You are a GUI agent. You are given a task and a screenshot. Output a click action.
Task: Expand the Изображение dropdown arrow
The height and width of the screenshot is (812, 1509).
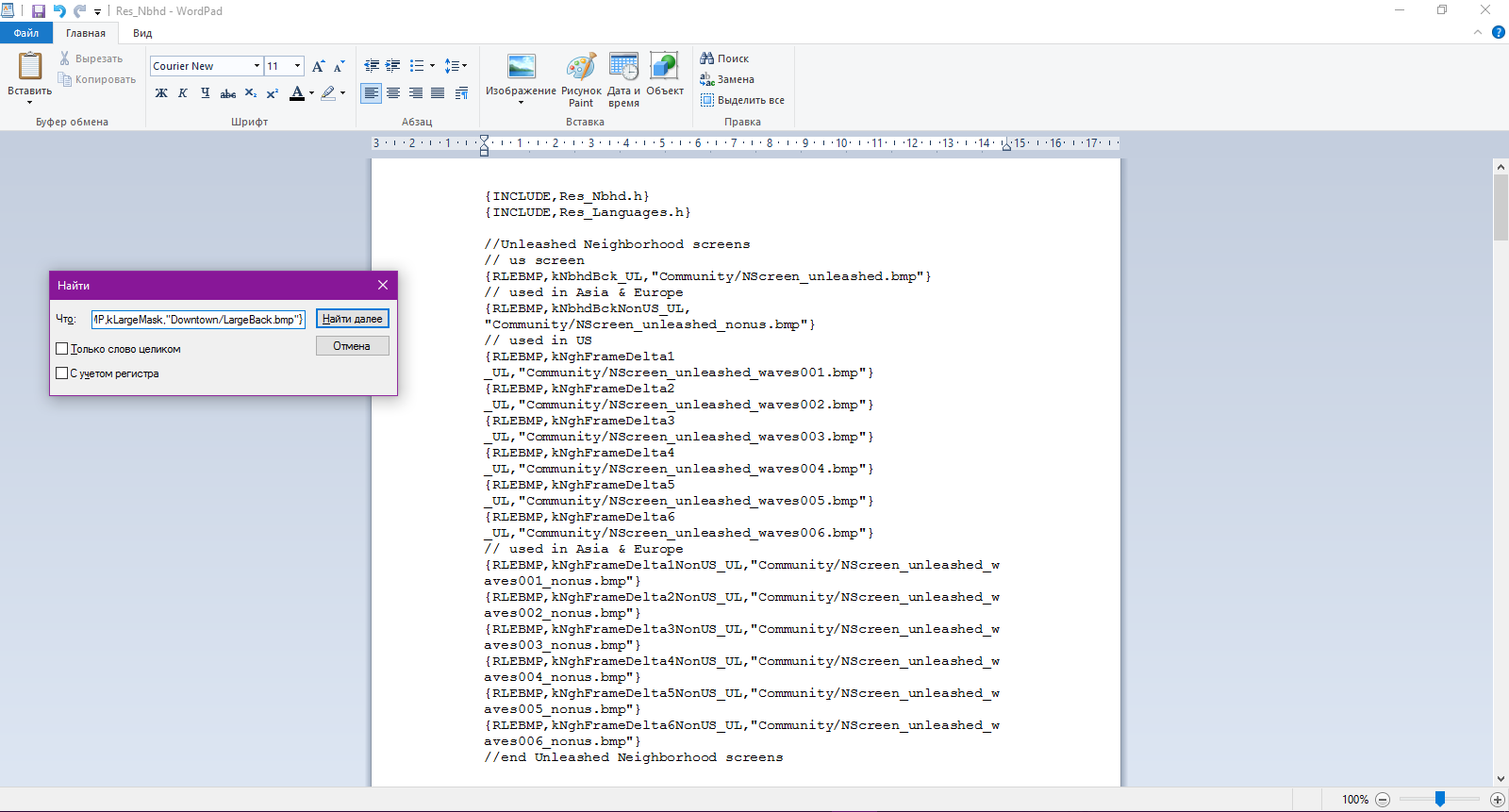521,102
